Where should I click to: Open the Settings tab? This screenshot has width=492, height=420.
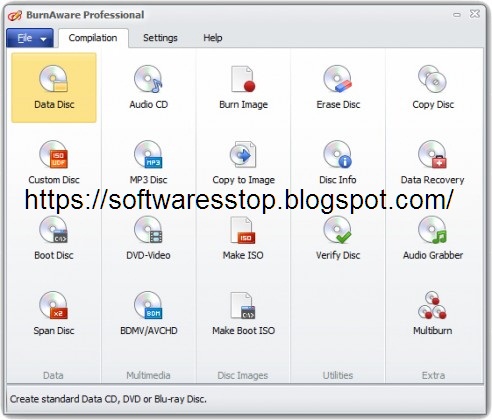coord(160,38)
